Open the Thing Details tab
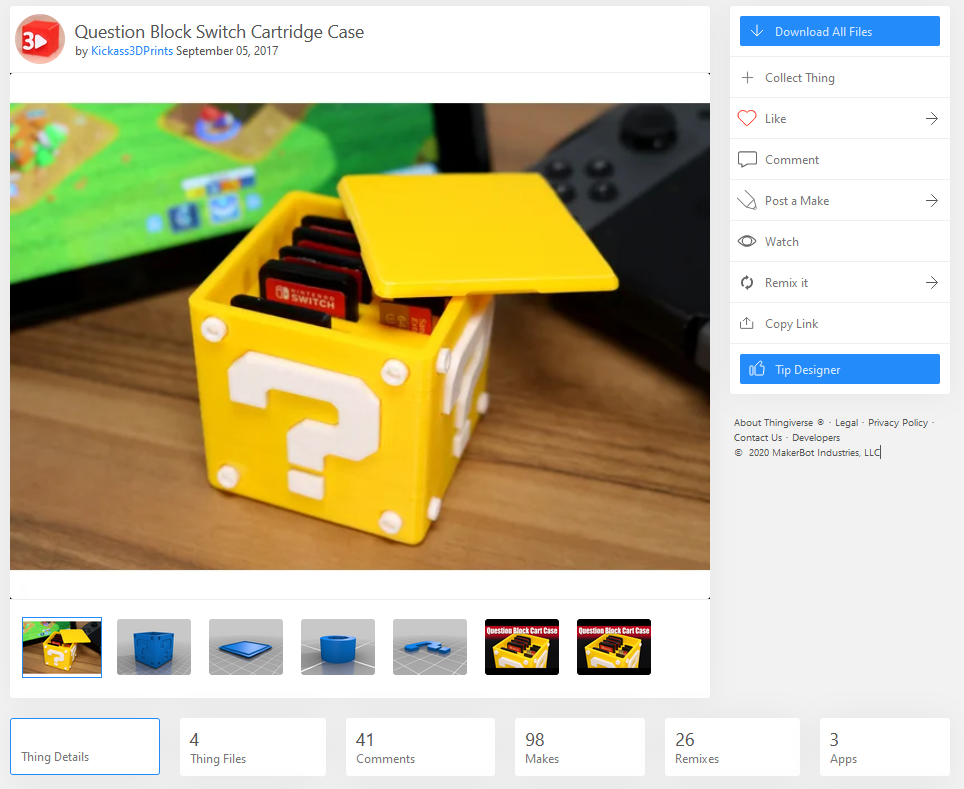 tap(85, 747)
